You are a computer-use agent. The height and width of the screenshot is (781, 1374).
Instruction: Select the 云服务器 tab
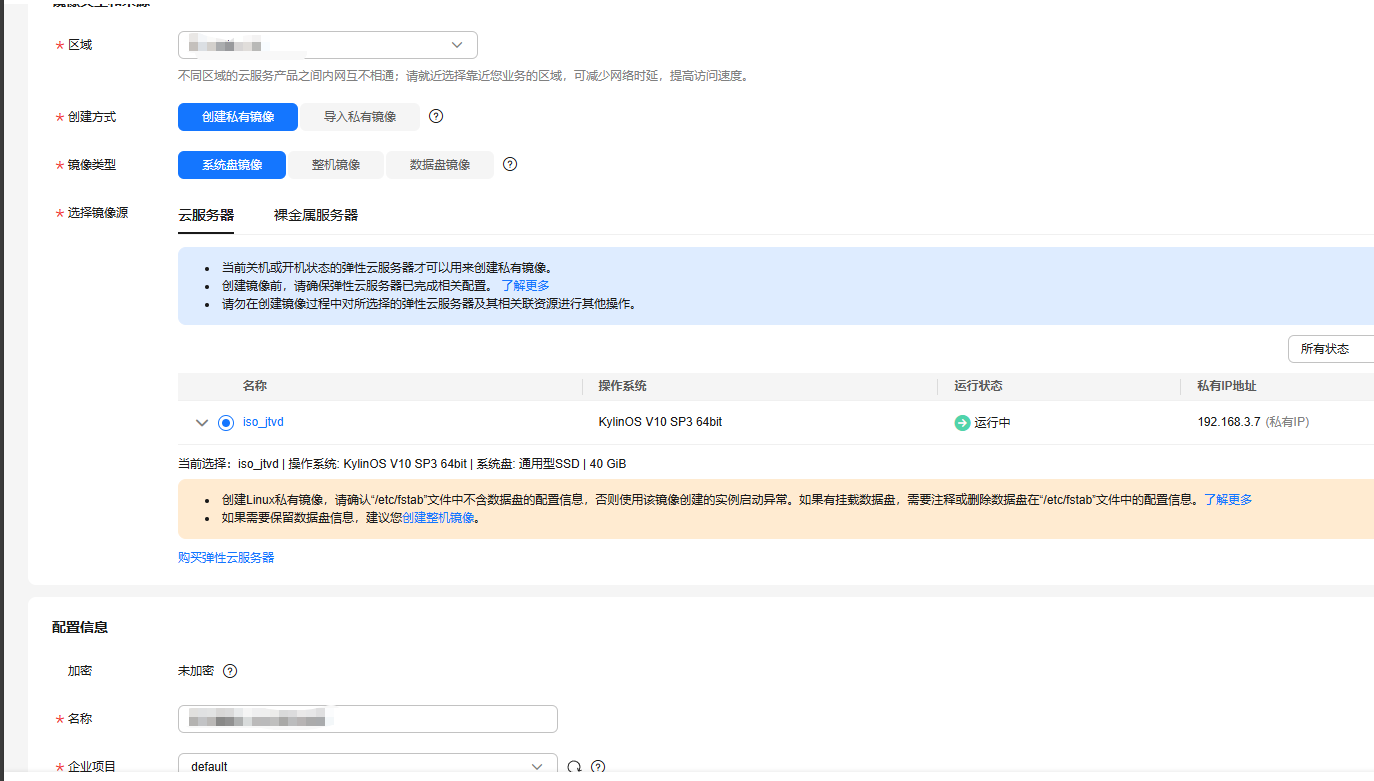(x=206, y=215)
